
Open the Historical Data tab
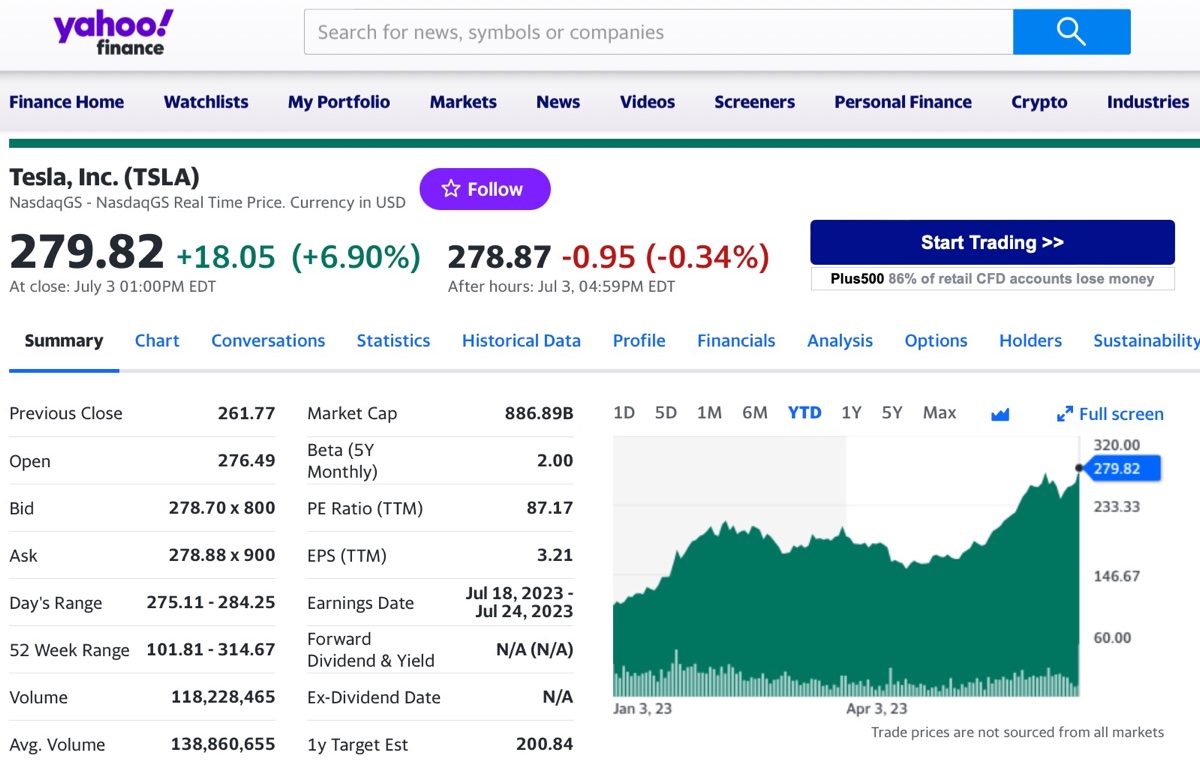pyautogui.click(x=521, y=340)
